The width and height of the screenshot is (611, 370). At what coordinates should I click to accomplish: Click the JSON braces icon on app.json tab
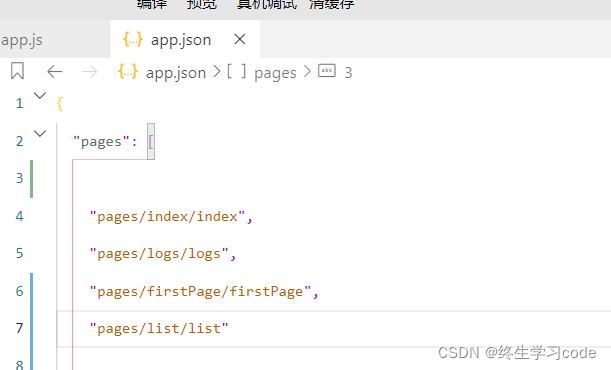click(133, 39)
